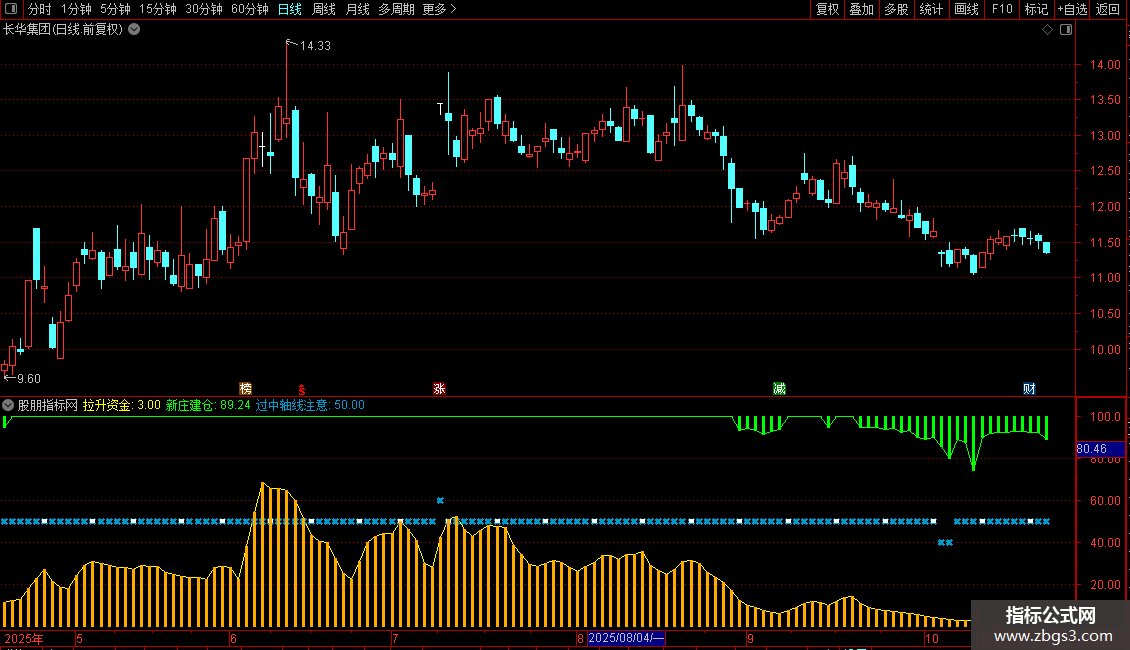Click the 拉升资金: 3.00 value
This screenshot has width=1130, height=650.
121,405
